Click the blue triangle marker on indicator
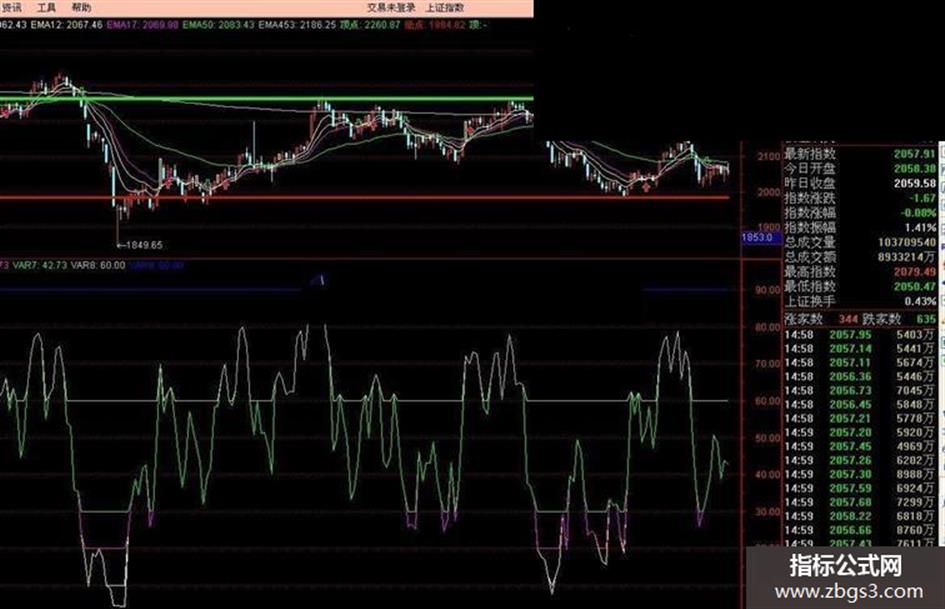Screen dimensions: 945x609 pyautogui.click(x=321, y=280)
